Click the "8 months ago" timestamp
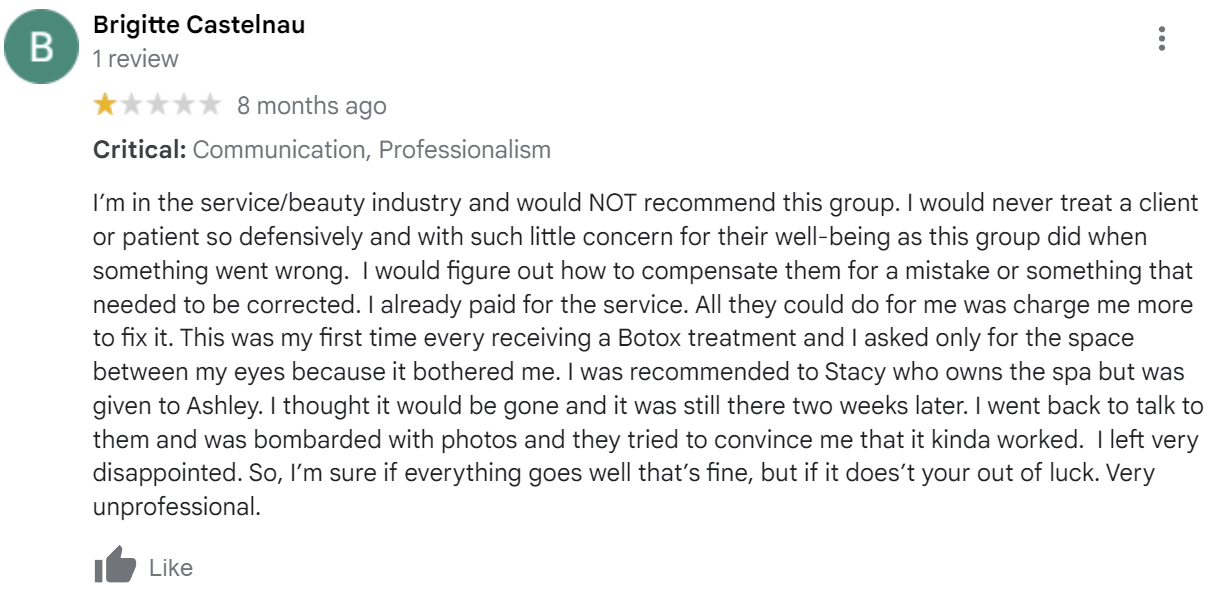This screenshot has height=603, width=1214. click(311, 106)
